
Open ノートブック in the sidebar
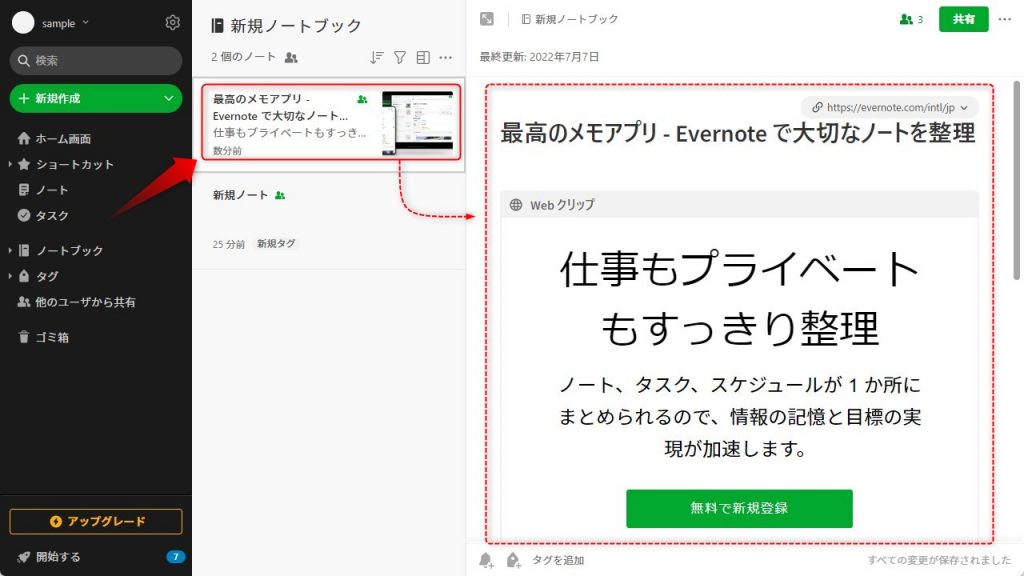(69, 251)
